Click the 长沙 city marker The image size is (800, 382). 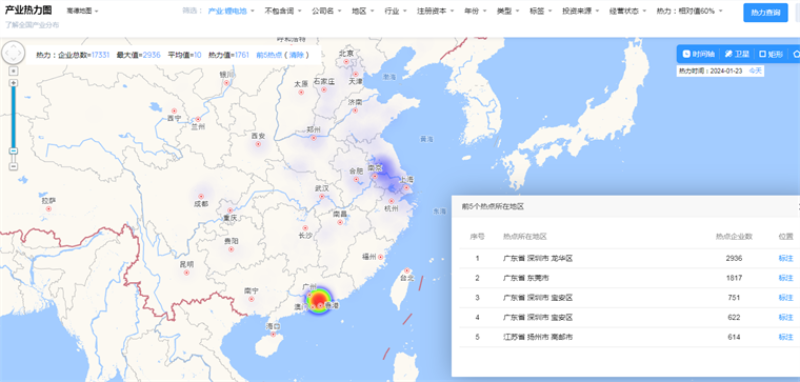(x=305, y=228)
